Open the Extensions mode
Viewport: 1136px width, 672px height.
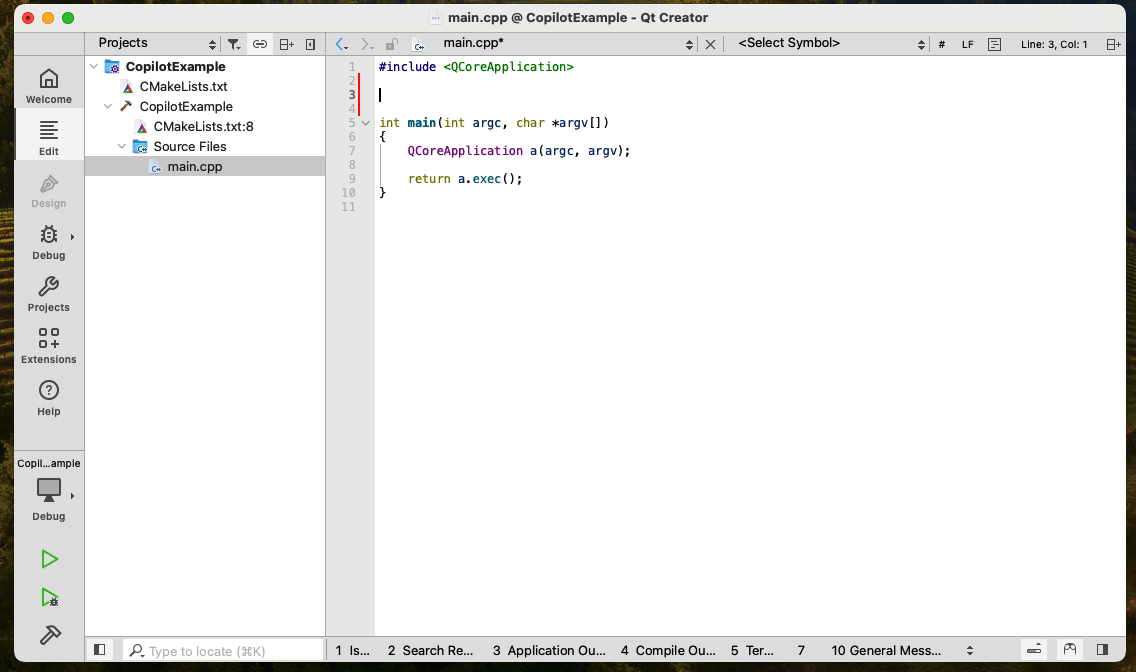click(49, 346)
